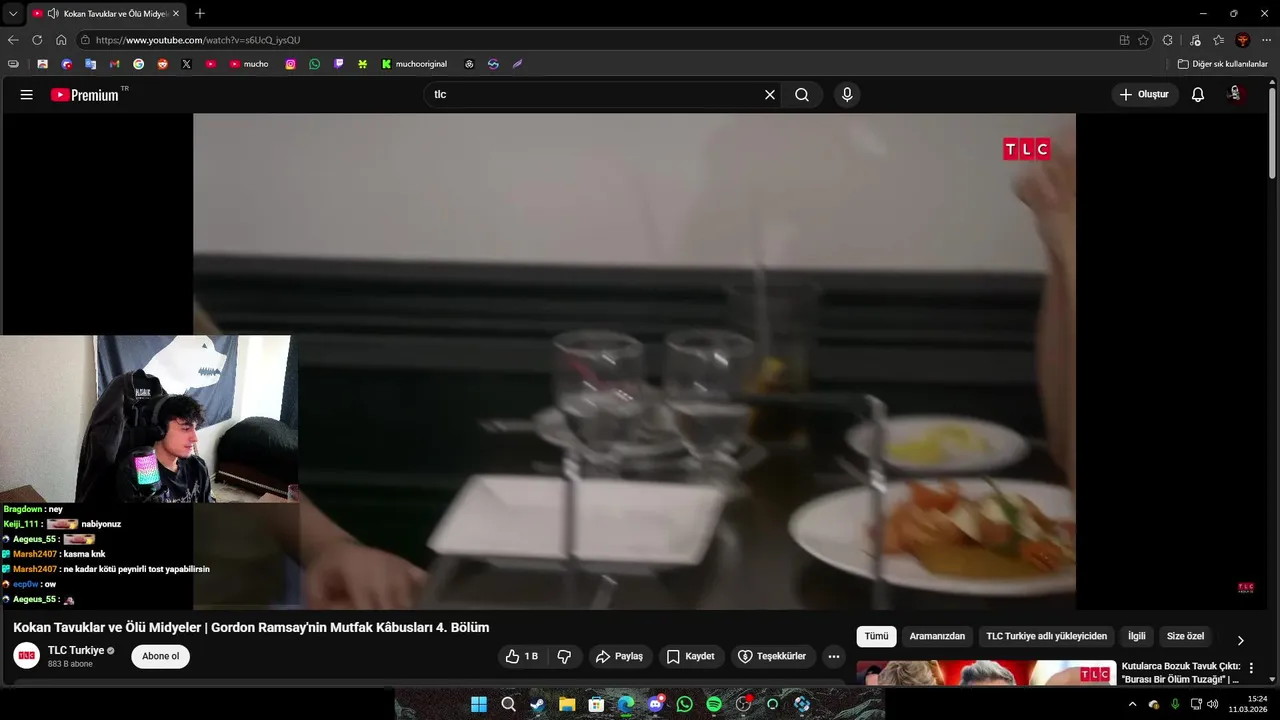1280x720 pixels.
Task: Go to the browser home page
Action: [x=61, y=40]
